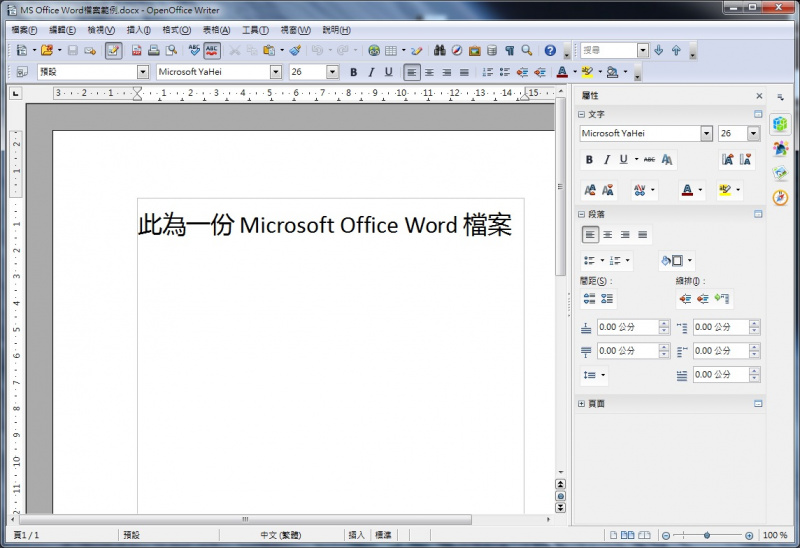
Task: Toggle AutoSpellcheck red-underlined ABC icon
Action: coord(212,50)
